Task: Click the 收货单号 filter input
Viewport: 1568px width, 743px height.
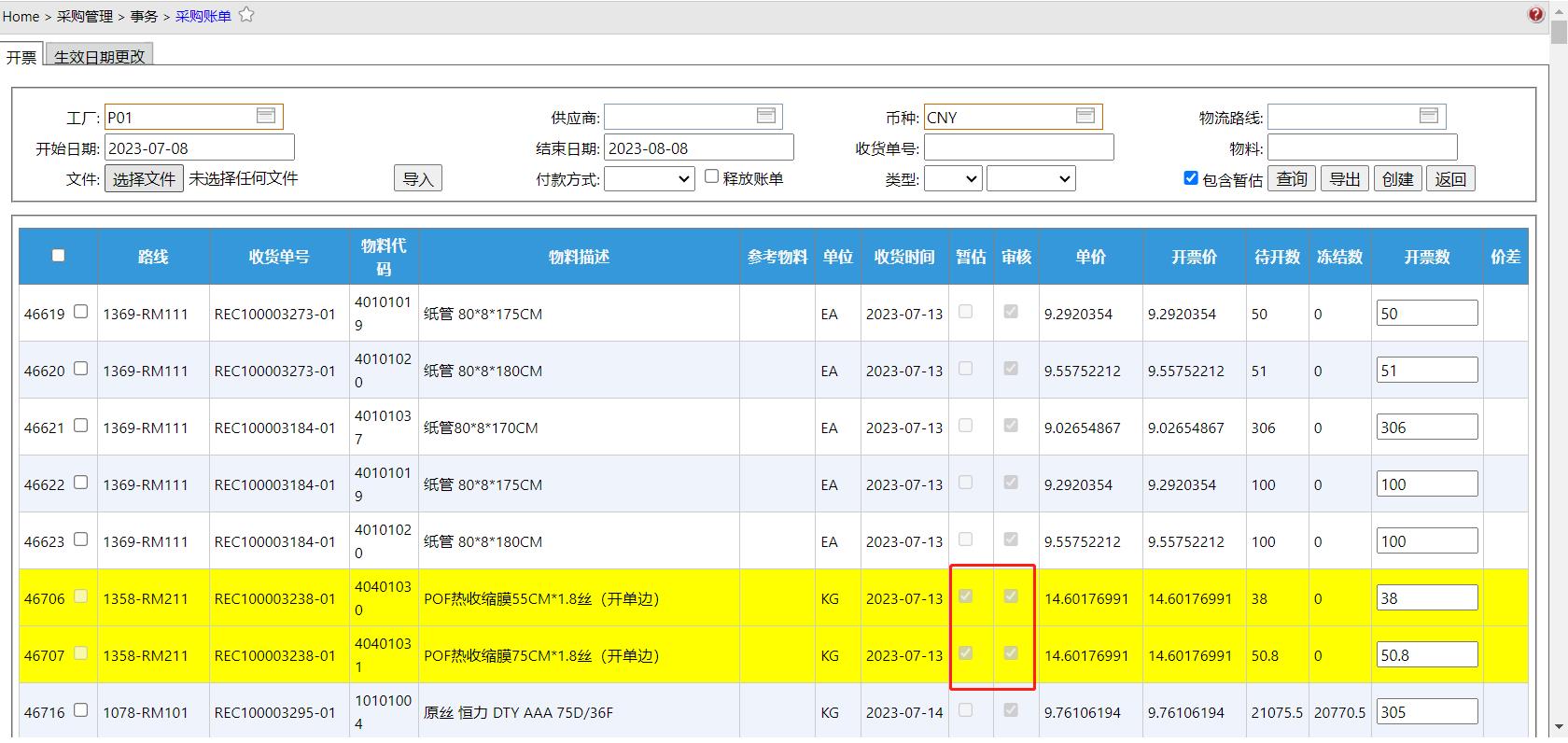Action: tap(1018, 147)
